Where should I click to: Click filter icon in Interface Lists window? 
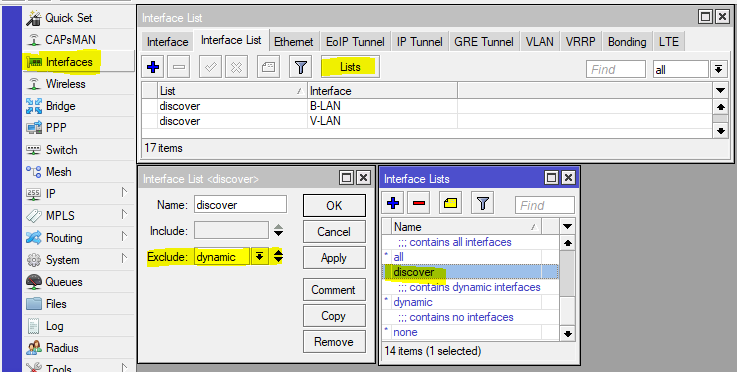click(483, 204)
